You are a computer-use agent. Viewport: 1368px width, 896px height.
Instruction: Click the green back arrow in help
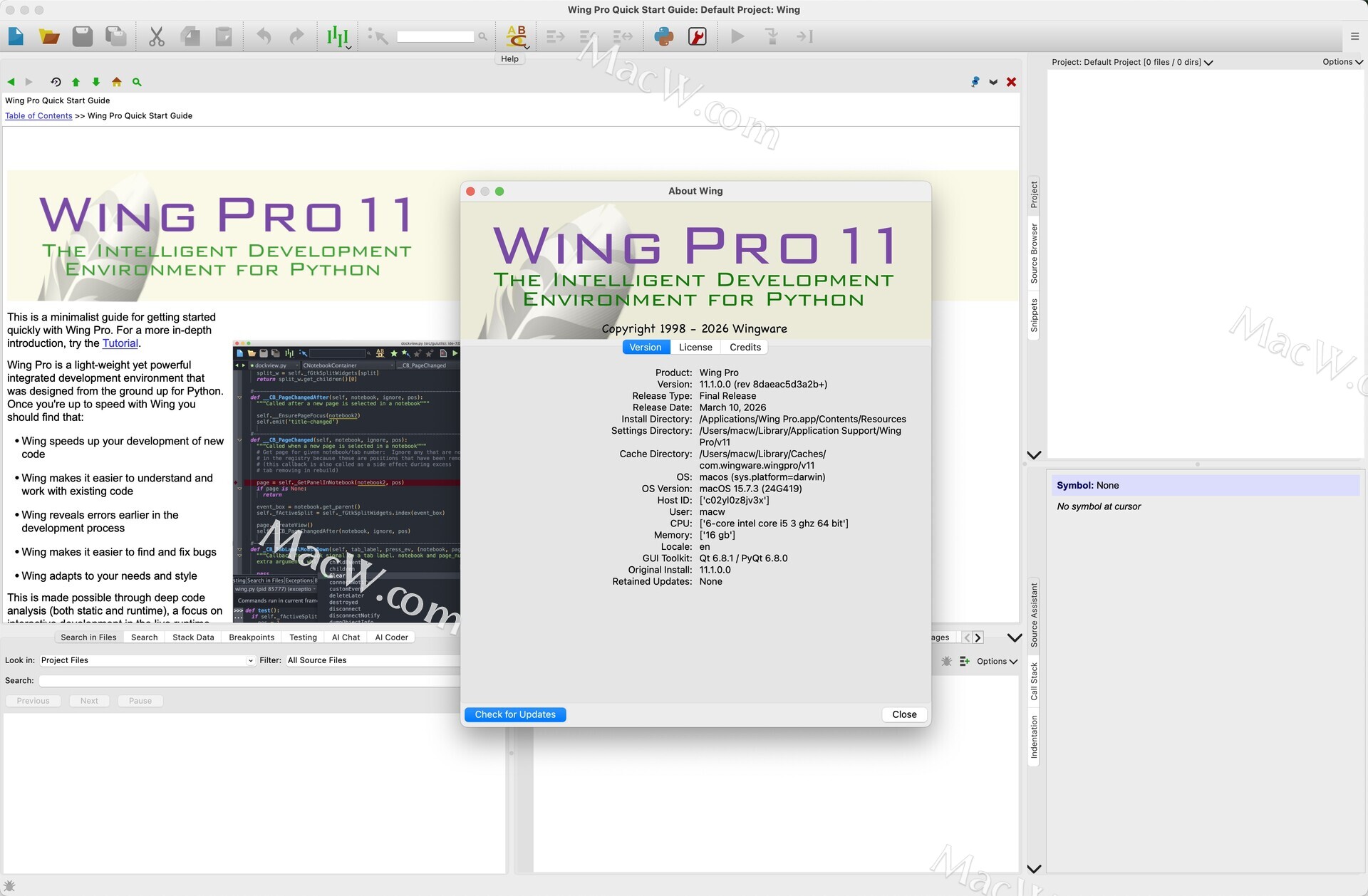tap(11, 82)
